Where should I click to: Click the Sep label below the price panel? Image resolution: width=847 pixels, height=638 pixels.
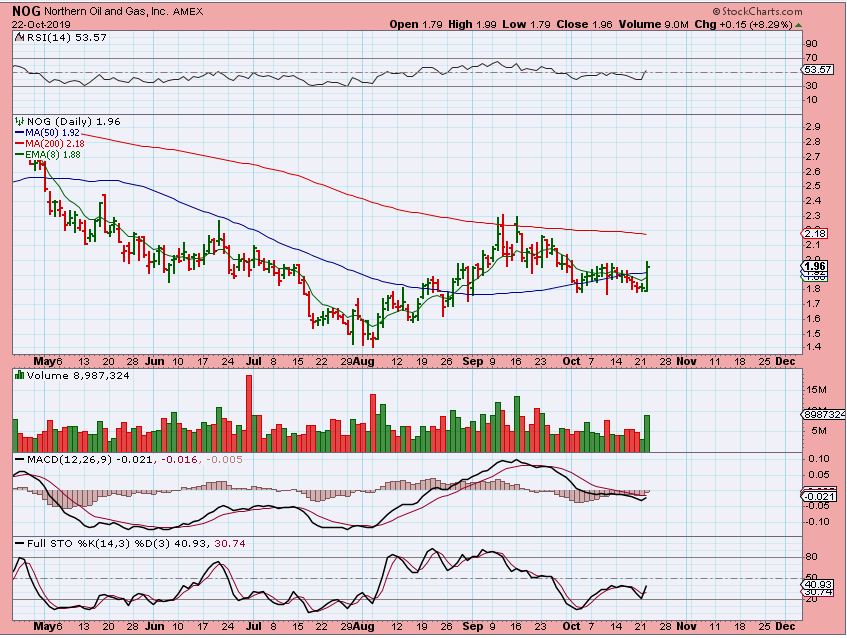tap(473, 361)
